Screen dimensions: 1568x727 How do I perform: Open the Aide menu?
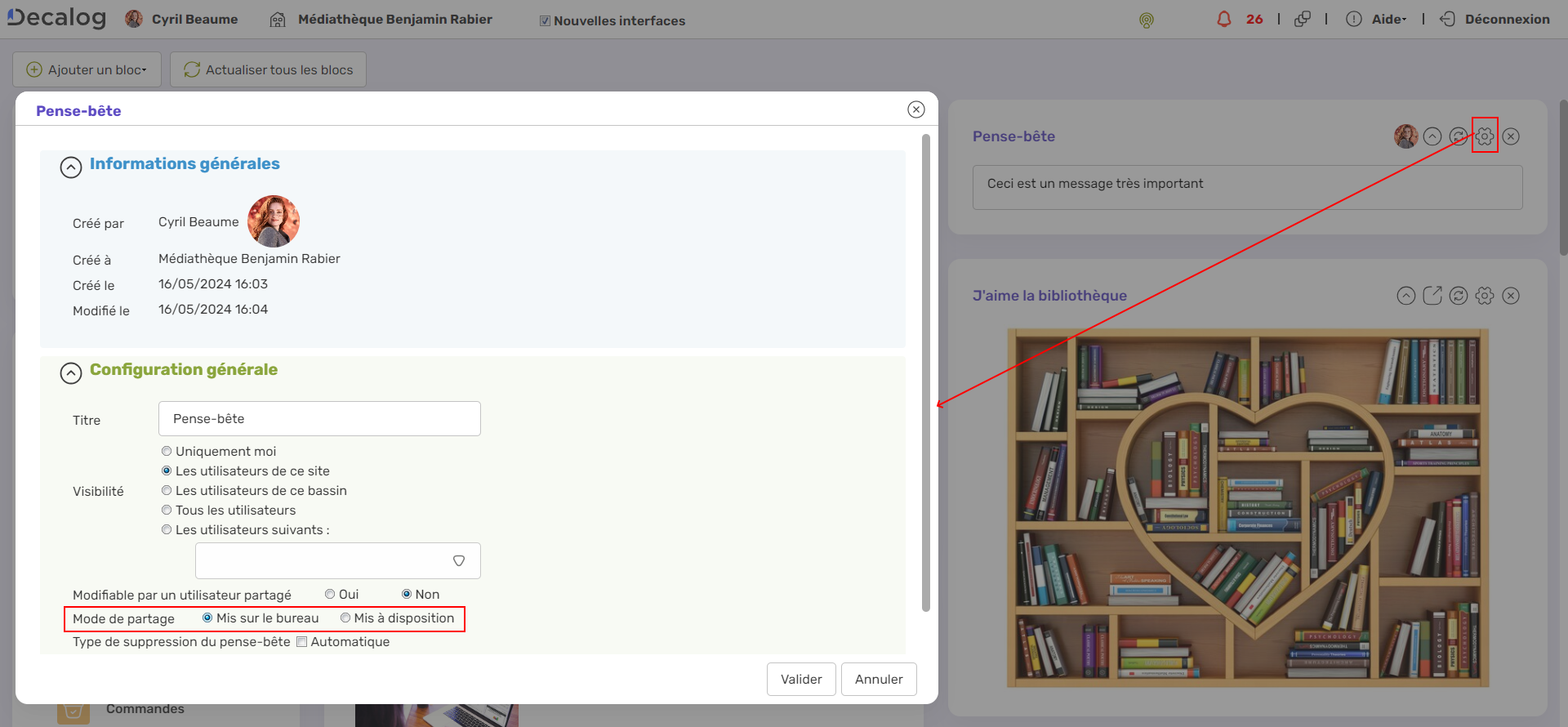pyautogui.click(x=1388, y=20)
